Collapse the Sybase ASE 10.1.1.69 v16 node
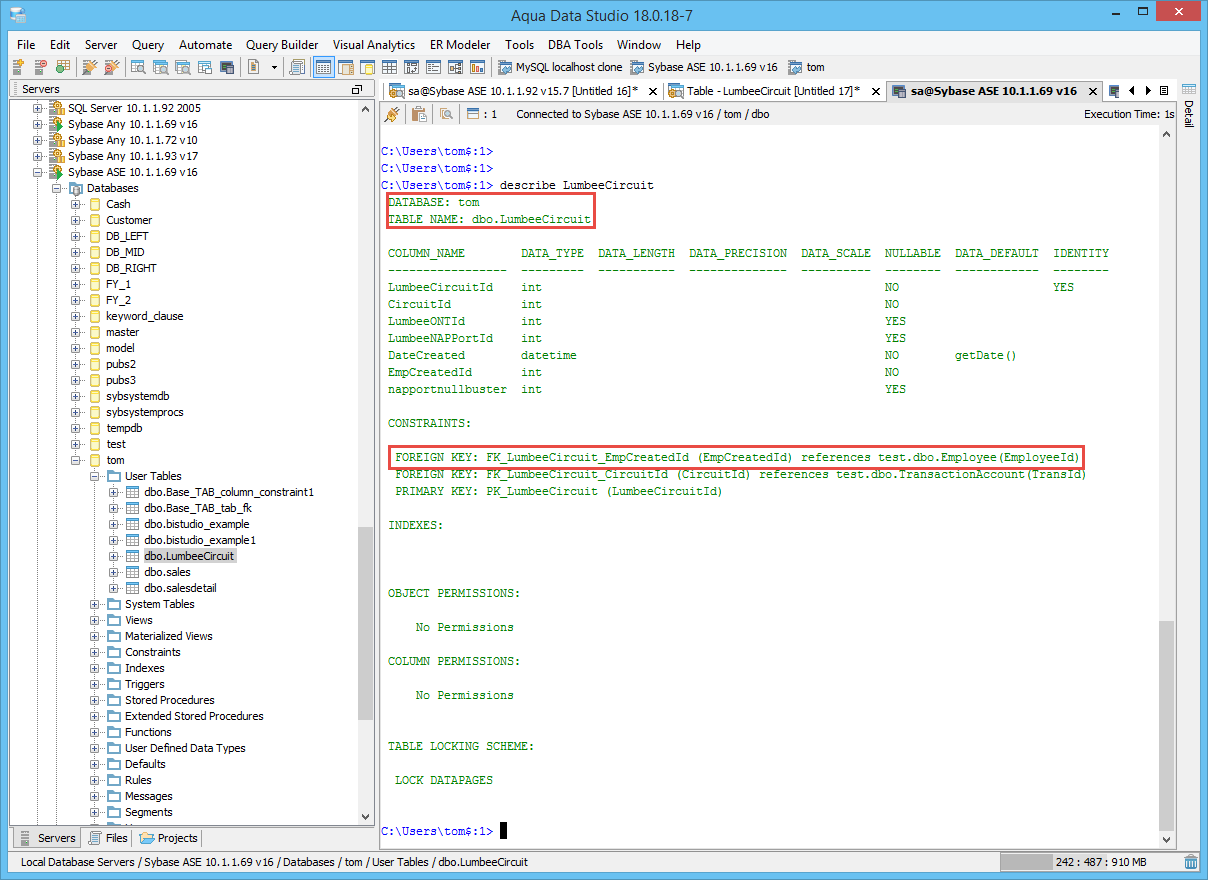The image size is (1208, 880). 38,172
